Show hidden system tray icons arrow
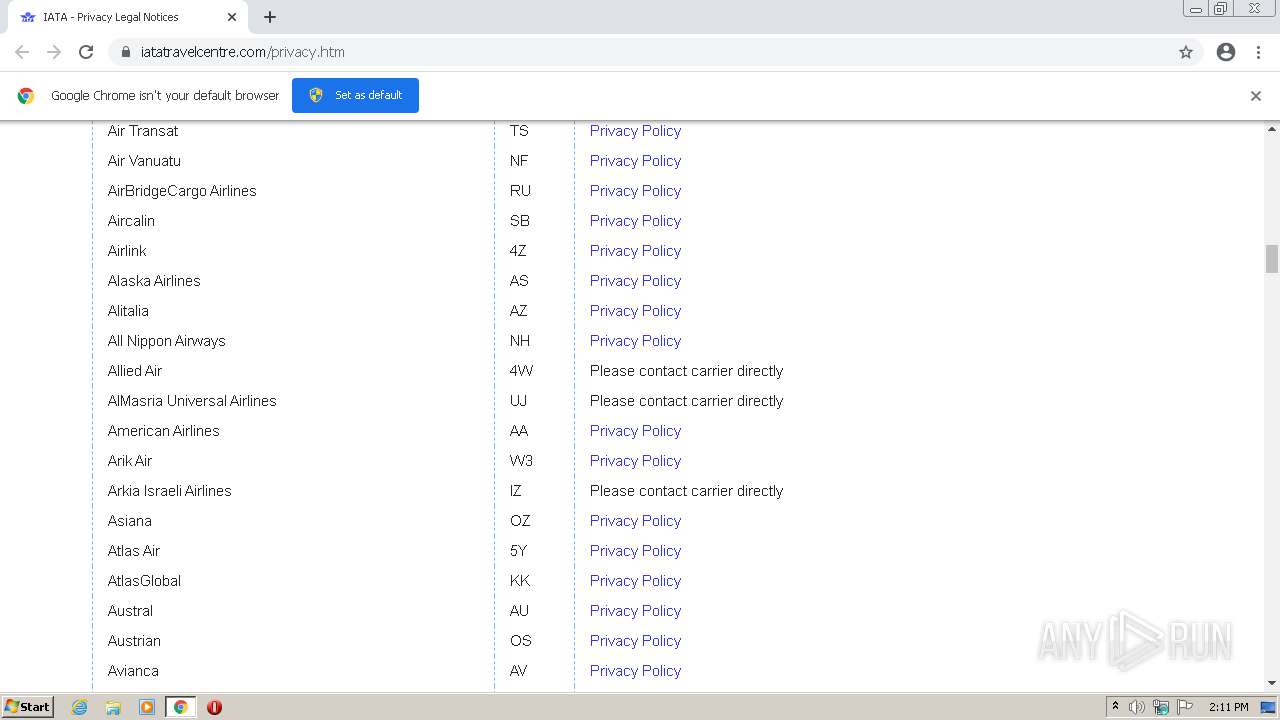This screenshot has height=720, width=1280. tap(1115, 707)
